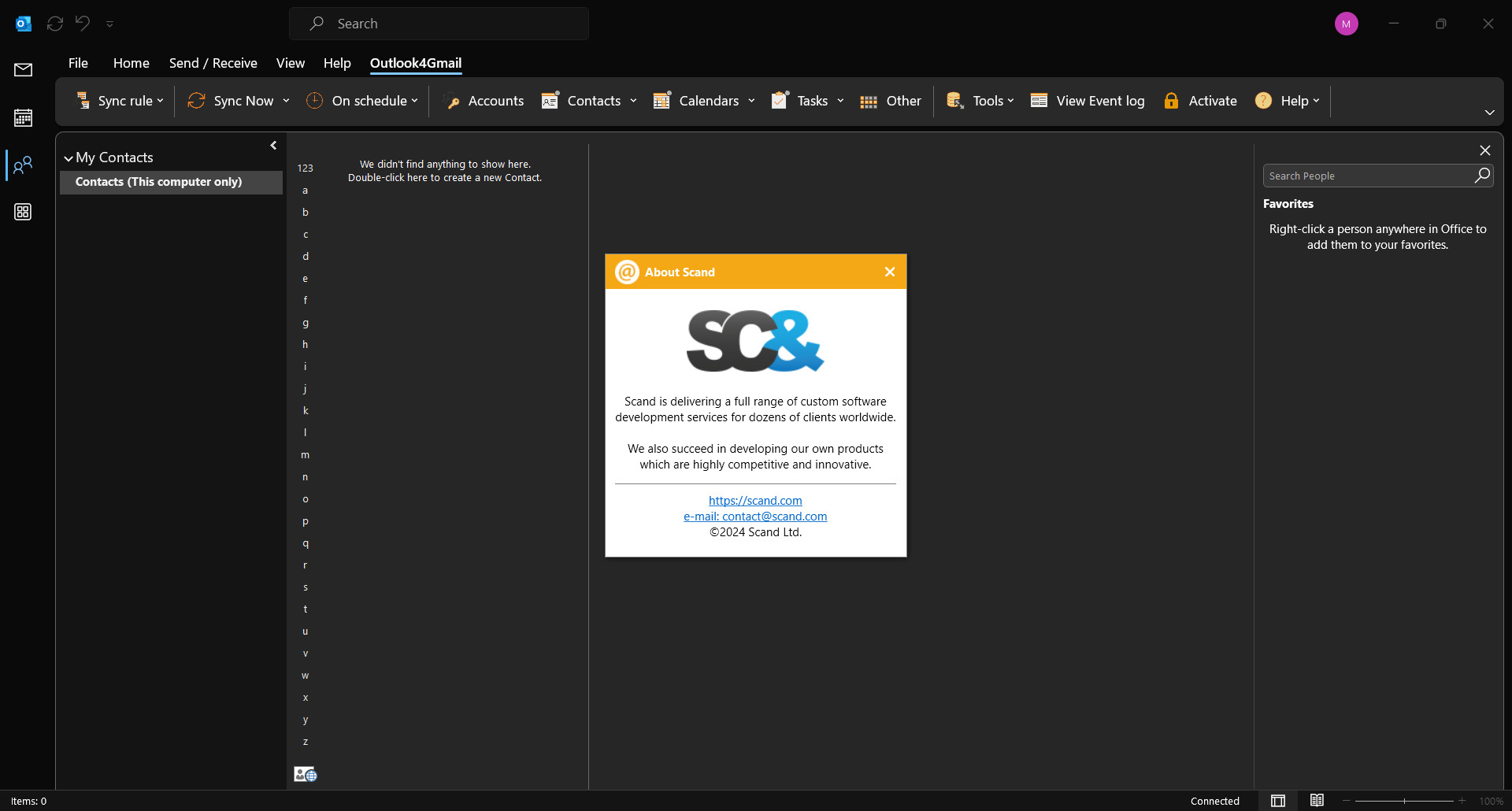Image resolution: width=1512 pixels, height=811 pixels.
Task: Open the More Apps grid icon
Action: 23,212
